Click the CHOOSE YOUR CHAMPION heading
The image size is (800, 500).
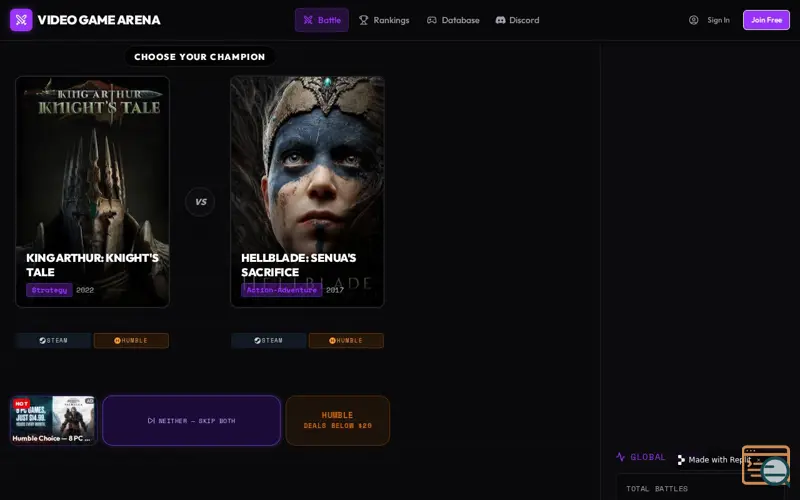[199, 57]
